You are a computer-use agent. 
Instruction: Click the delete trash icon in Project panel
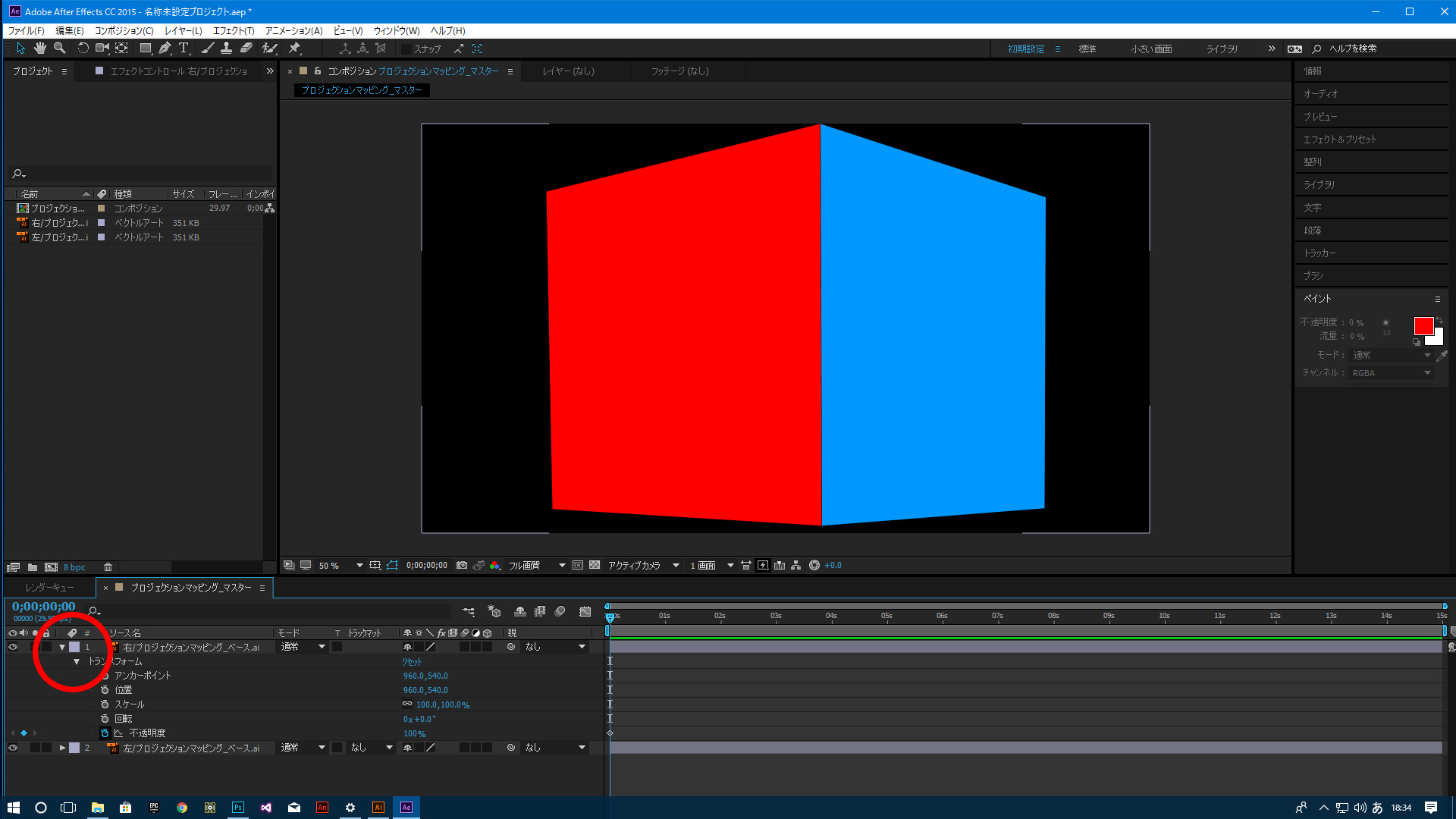(x=108, y=567)
